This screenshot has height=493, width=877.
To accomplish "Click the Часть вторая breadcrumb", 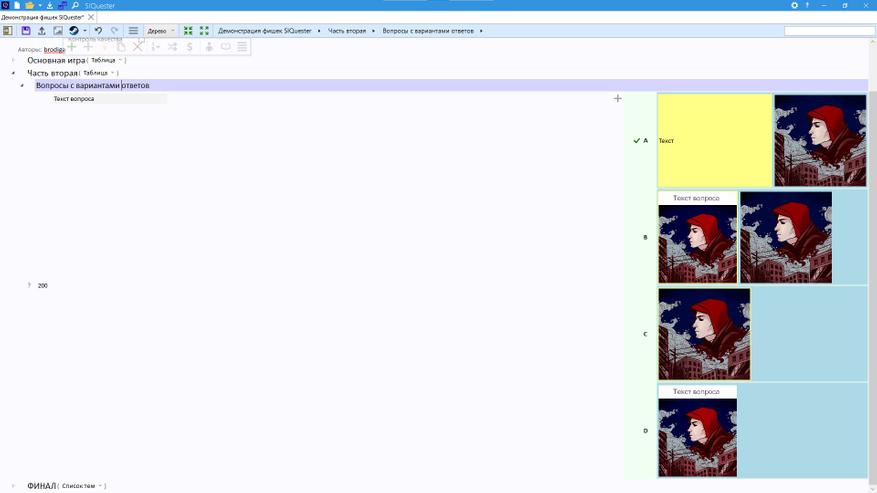I will (347, 31).
